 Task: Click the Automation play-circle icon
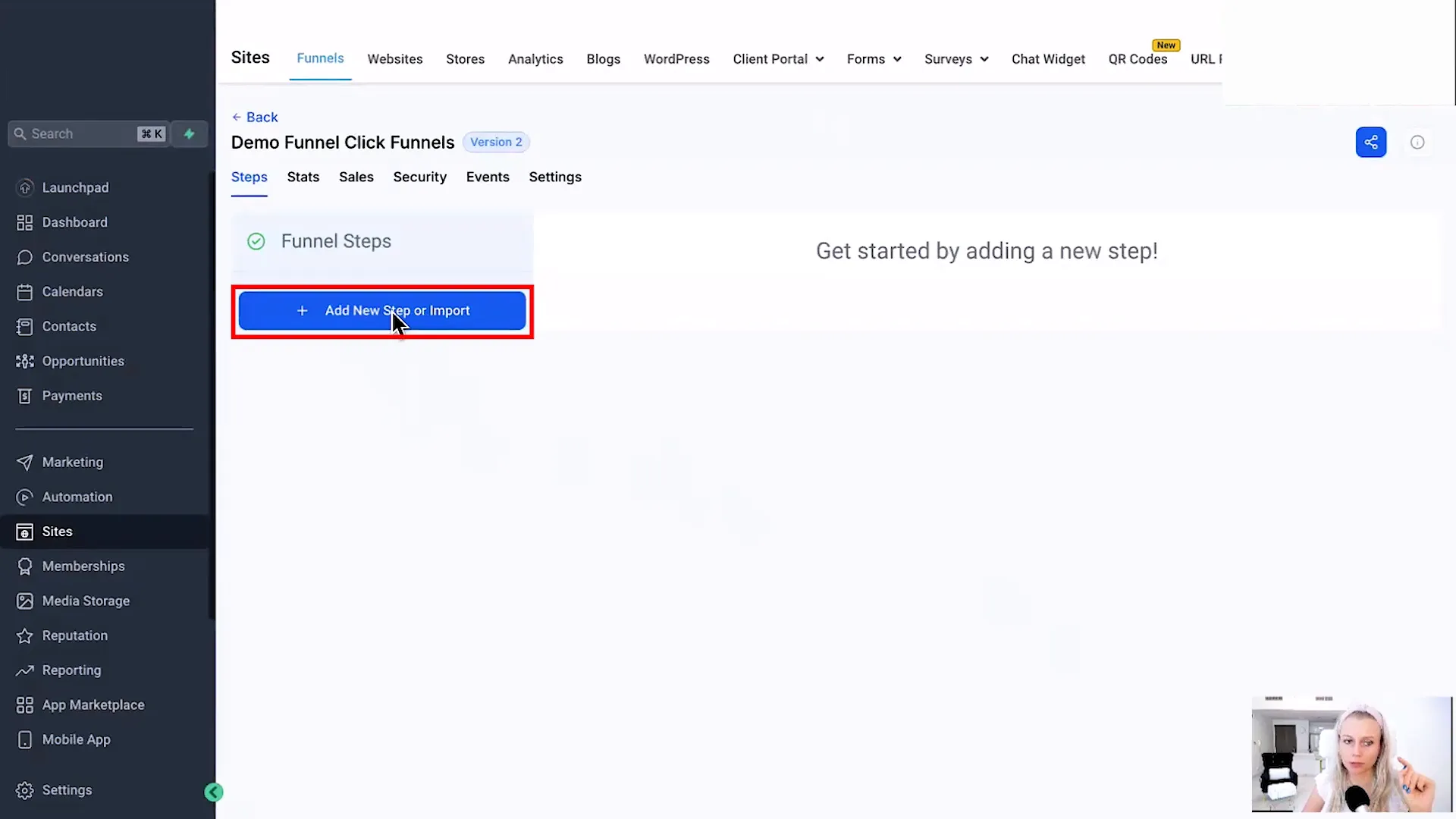pyautogui.click(x=25, y=497)
